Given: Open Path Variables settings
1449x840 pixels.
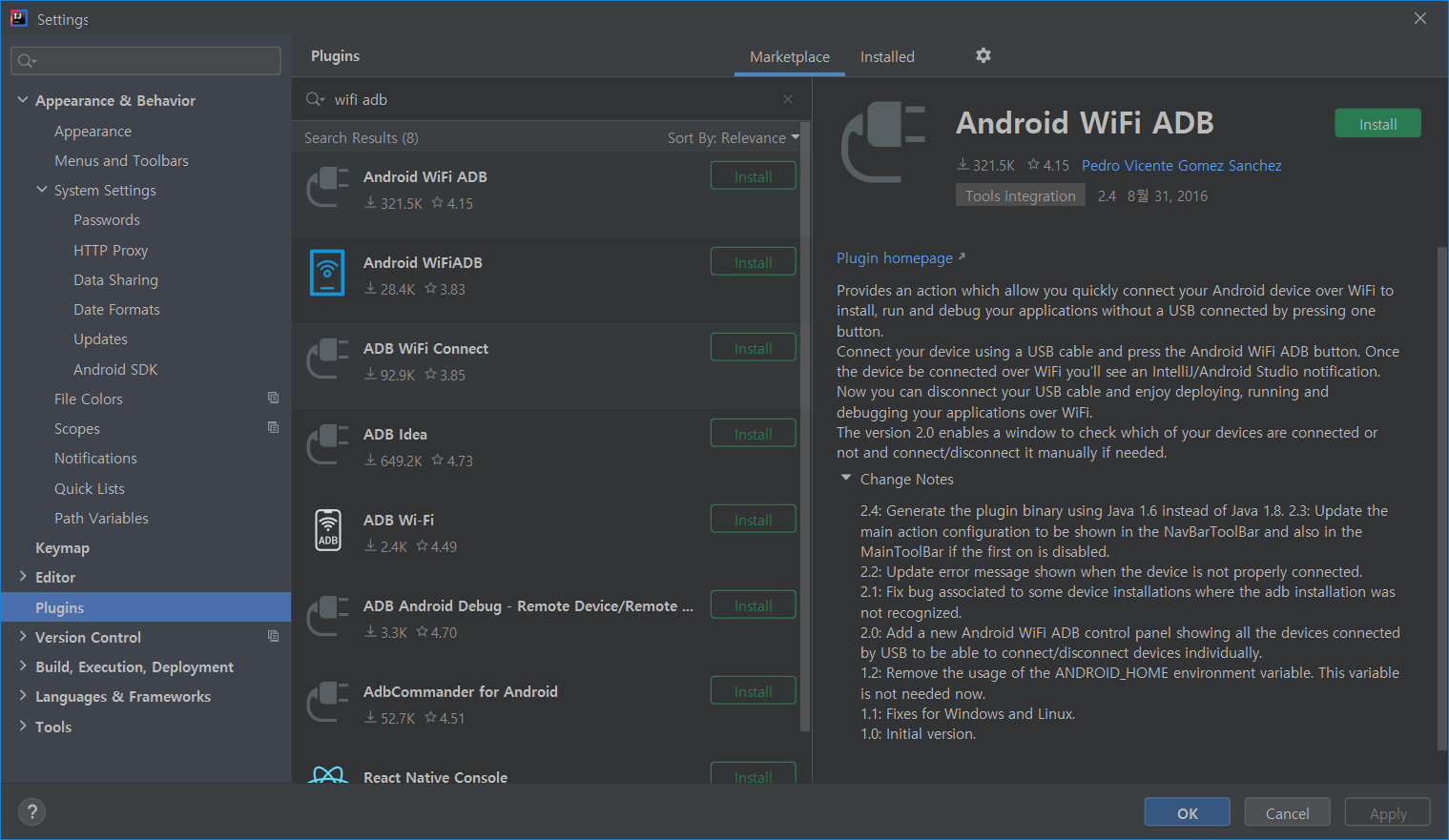Looking at the screenshot, I should [x=101, y=519].
